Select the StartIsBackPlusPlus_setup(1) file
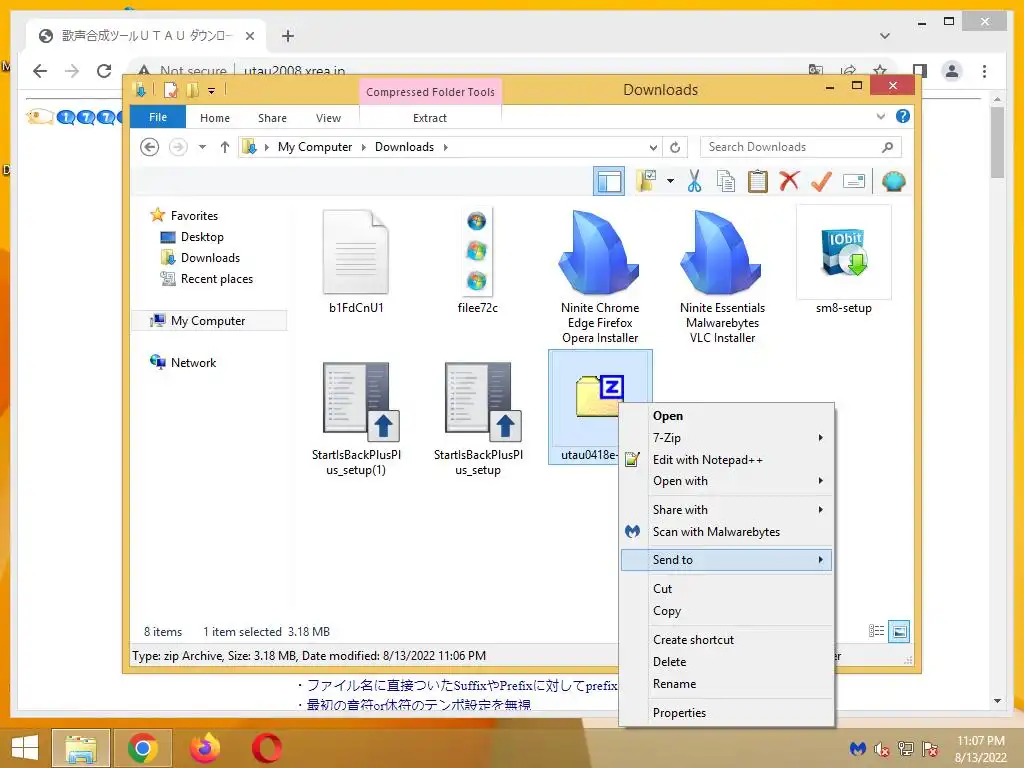The image size is (1024, 768). tap(356, 419)
